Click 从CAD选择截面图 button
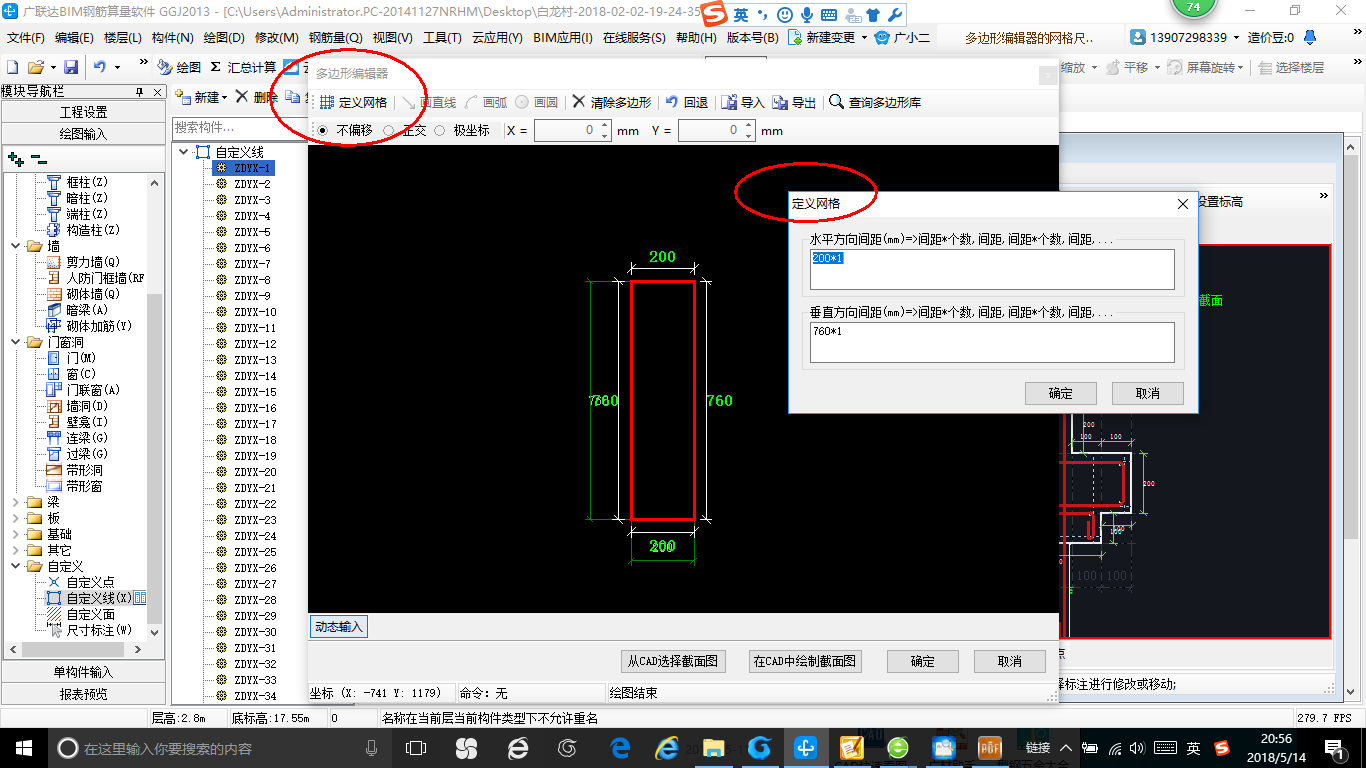 coord(674,661)
